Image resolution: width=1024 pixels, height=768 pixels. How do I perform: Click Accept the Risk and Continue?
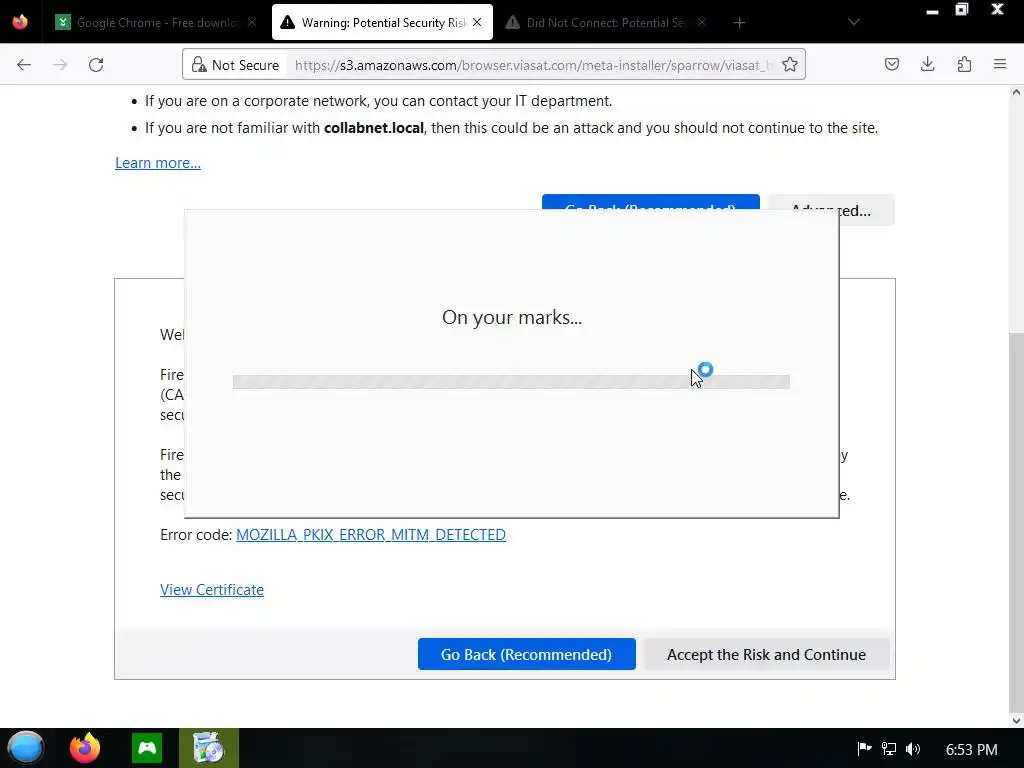(766, 654)
